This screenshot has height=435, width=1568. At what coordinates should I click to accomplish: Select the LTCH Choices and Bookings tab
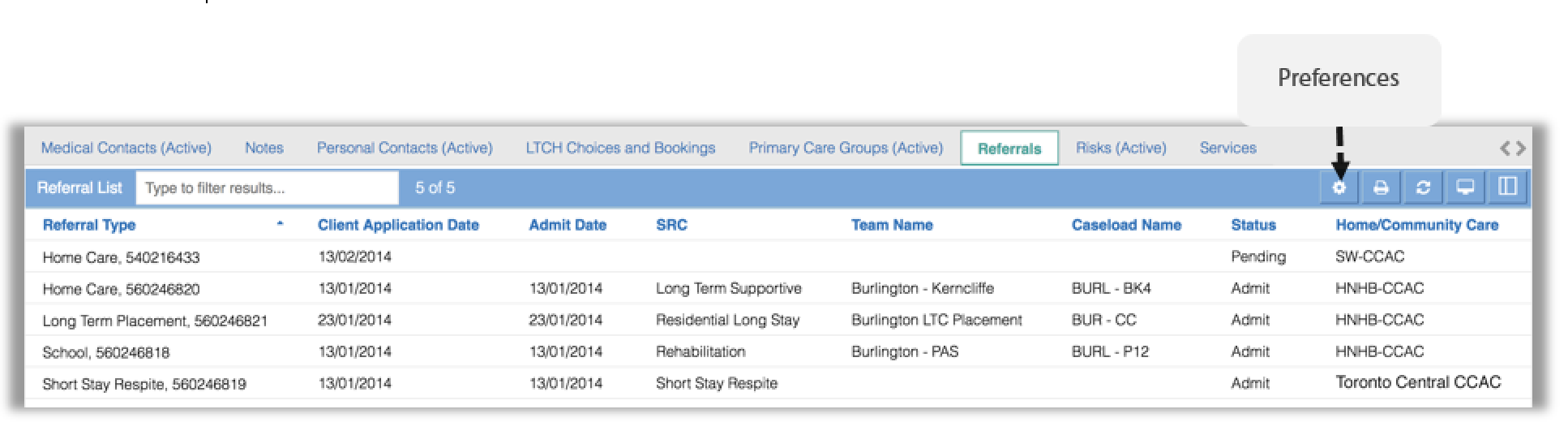(x=620, y=148)
